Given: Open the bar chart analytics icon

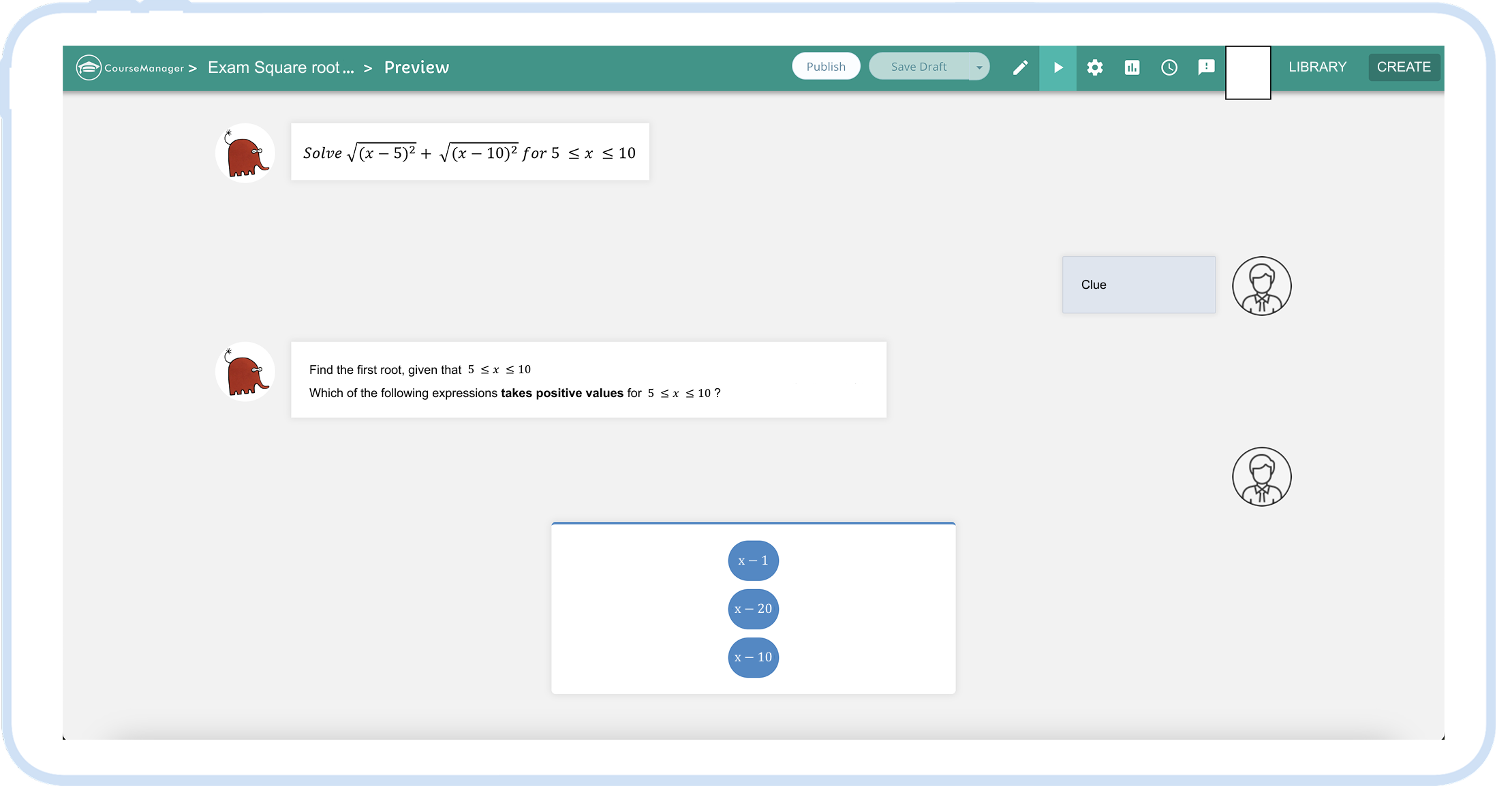Looking at the screenshot, I should 1132,67.
